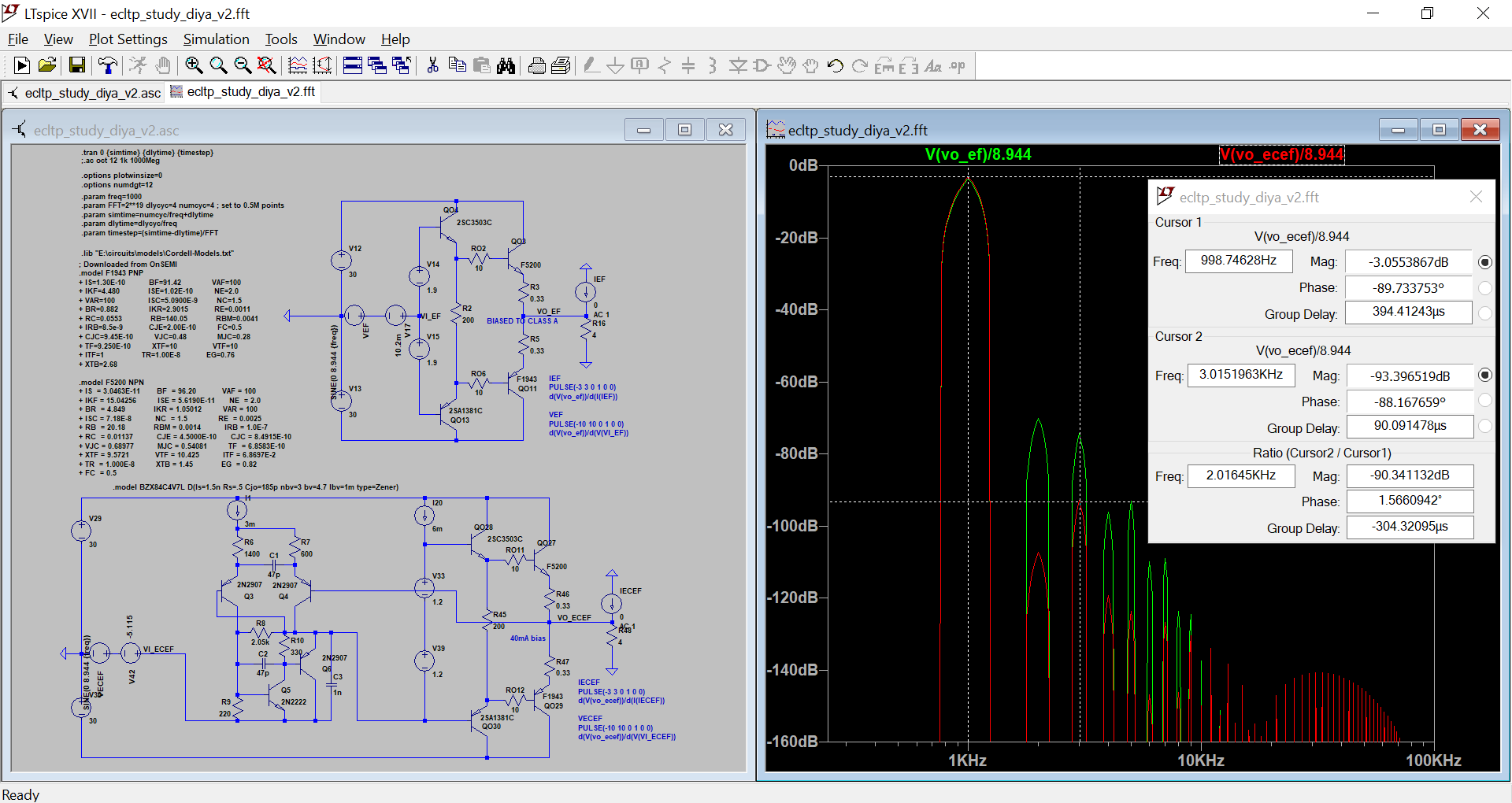Select Cursor 1 Group Delay radio button
Image resolution: width=1512 pixels, height=803 pixels.
click(1485, 313)
